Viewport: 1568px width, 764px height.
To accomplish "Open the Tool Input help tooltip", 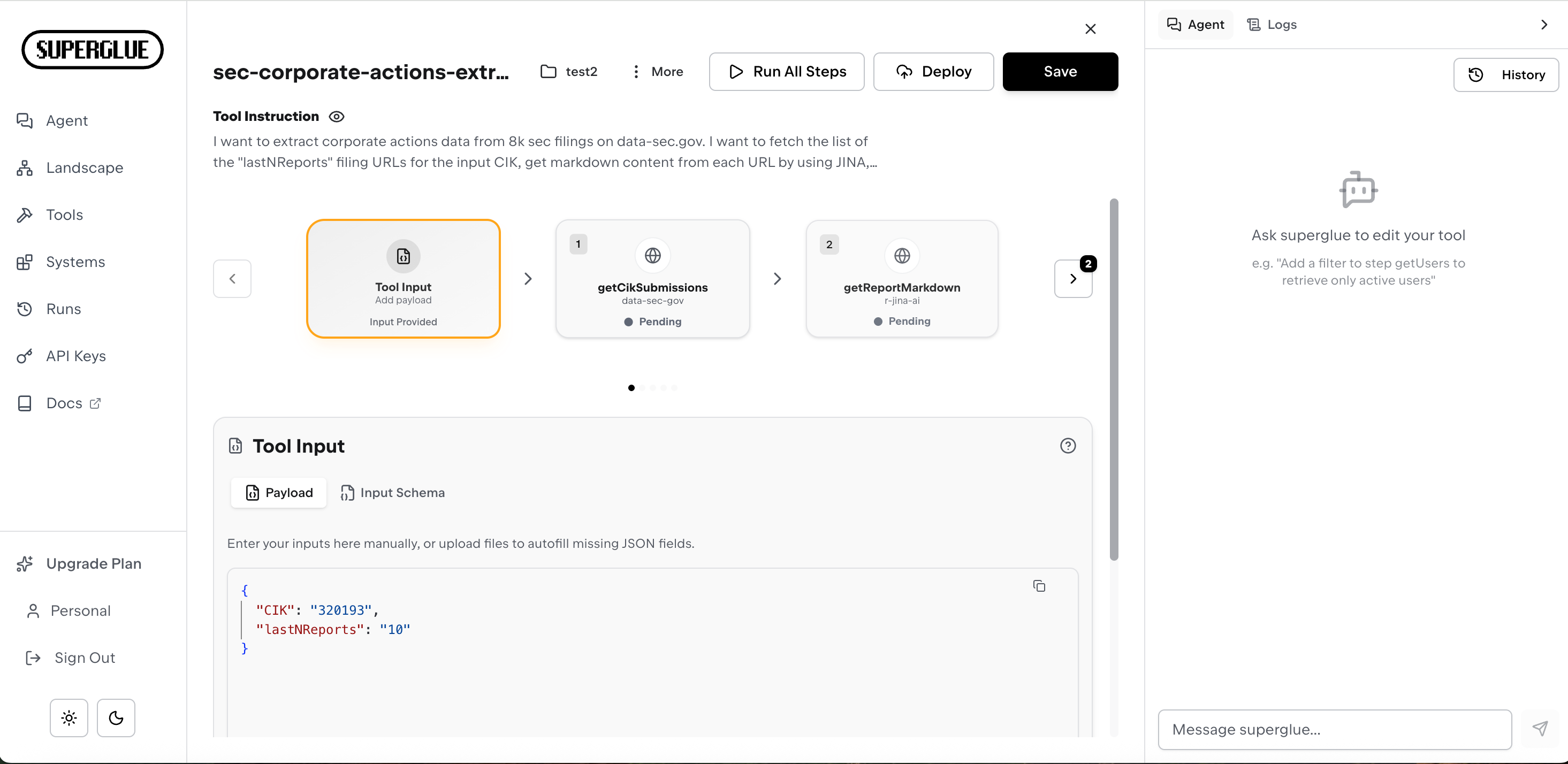I will coord(1068,446).
